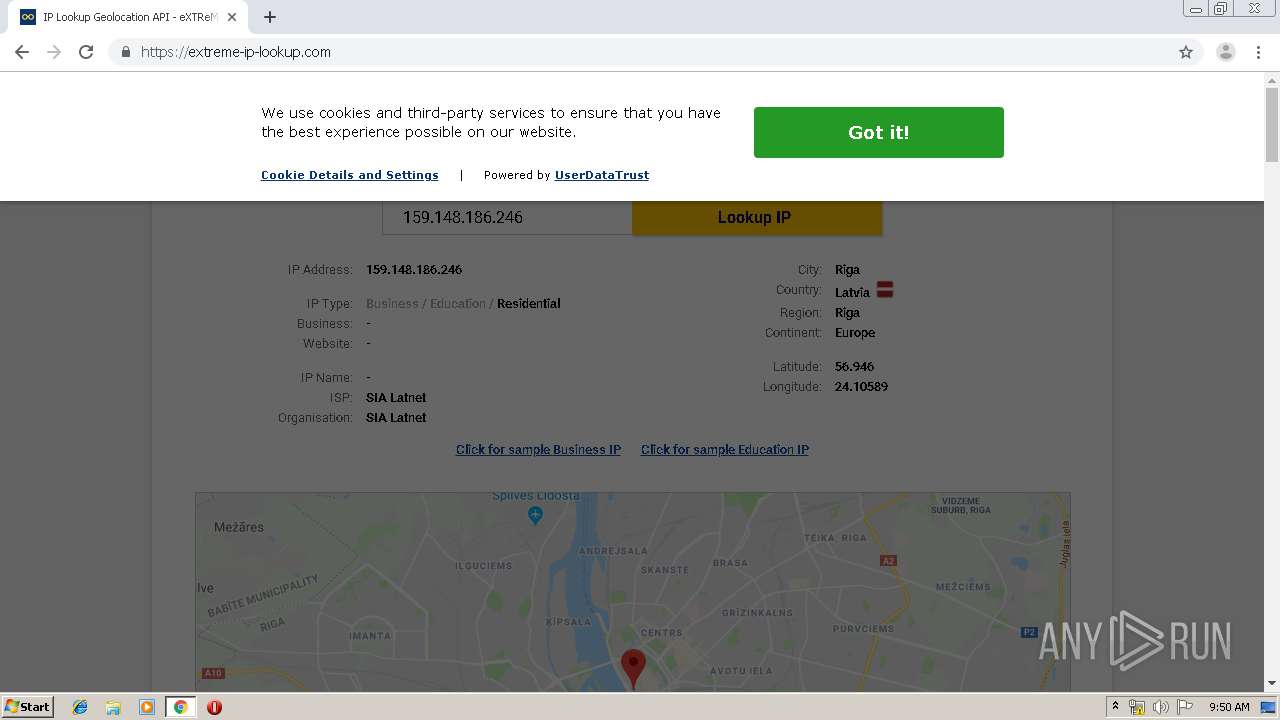Click the Lookup IP button
Viewport: 1280px width, 720px height.
coord(757,217)
